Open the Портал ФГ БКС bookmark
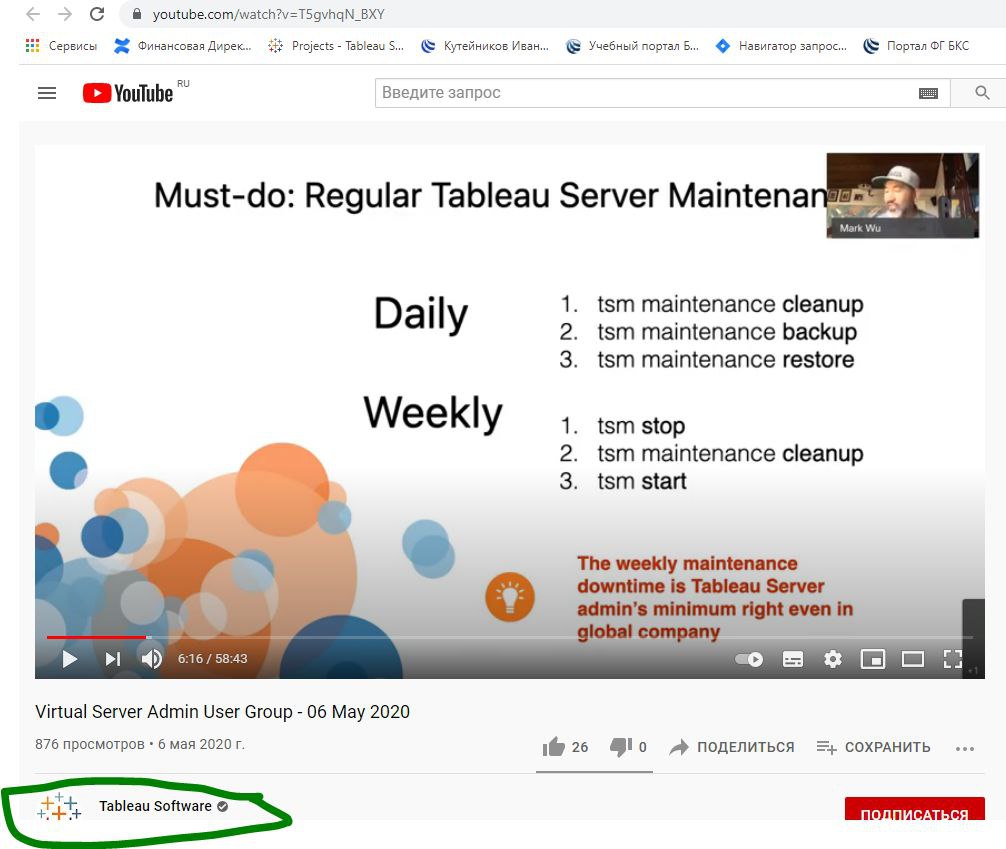The image size is (1006, 849). [x=916, y=46]
